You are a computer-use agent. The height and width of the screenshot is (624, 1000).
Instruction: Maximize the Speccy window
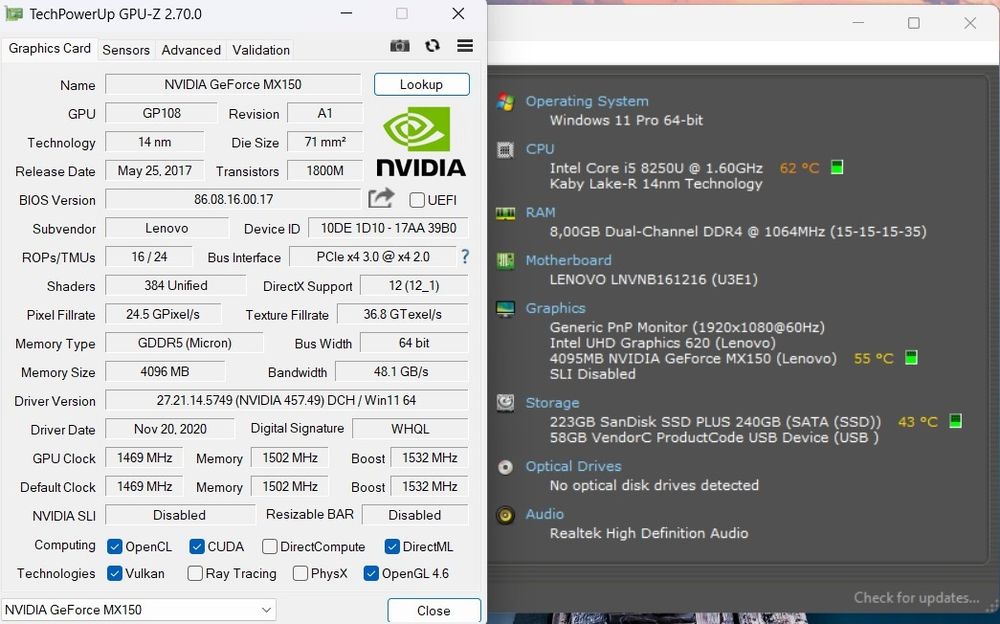point(914,23)
